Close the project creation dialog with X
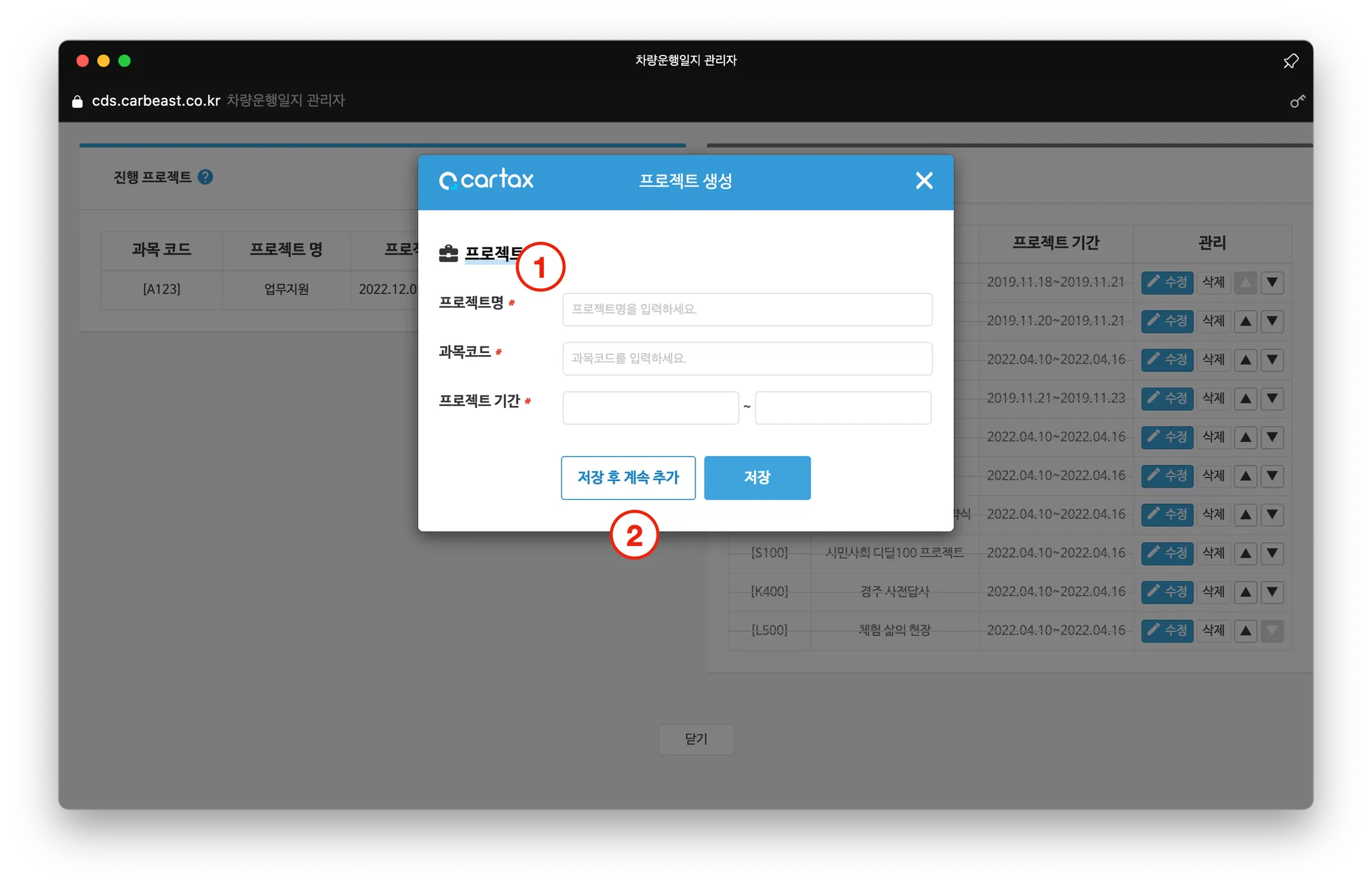The width and height of the screenshot is (1372, 887). point(924,180)
